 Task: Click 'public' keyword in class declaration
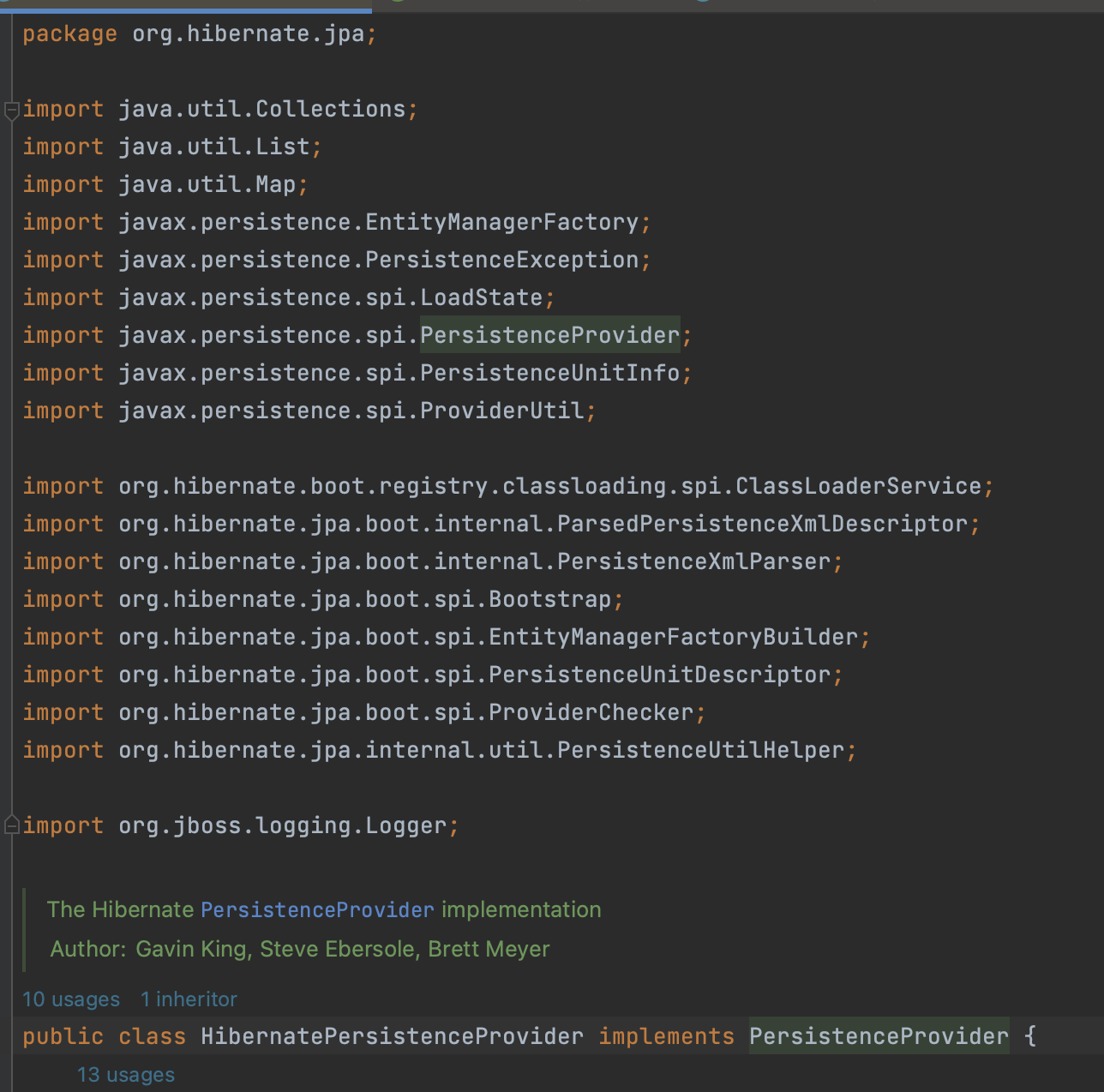(x=63, y=1036)
